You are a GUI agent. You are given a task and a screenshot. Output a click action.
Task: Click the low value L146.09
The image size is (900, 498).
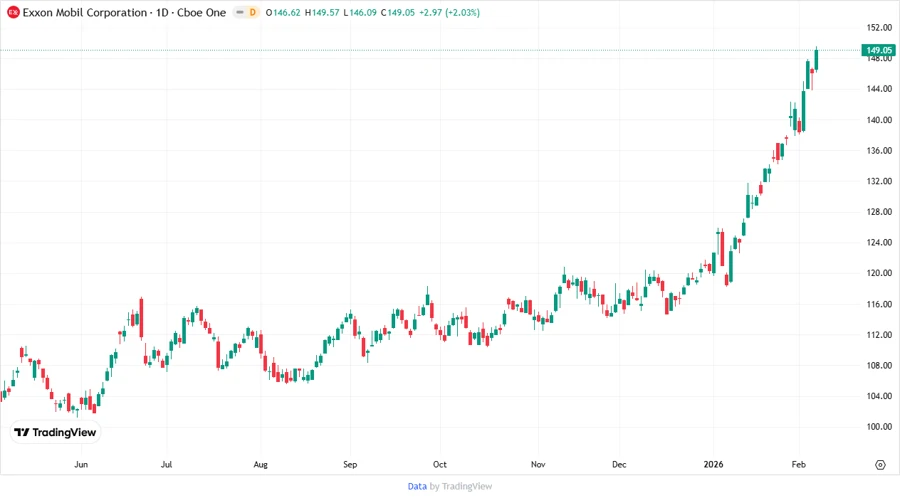(360, 13)
